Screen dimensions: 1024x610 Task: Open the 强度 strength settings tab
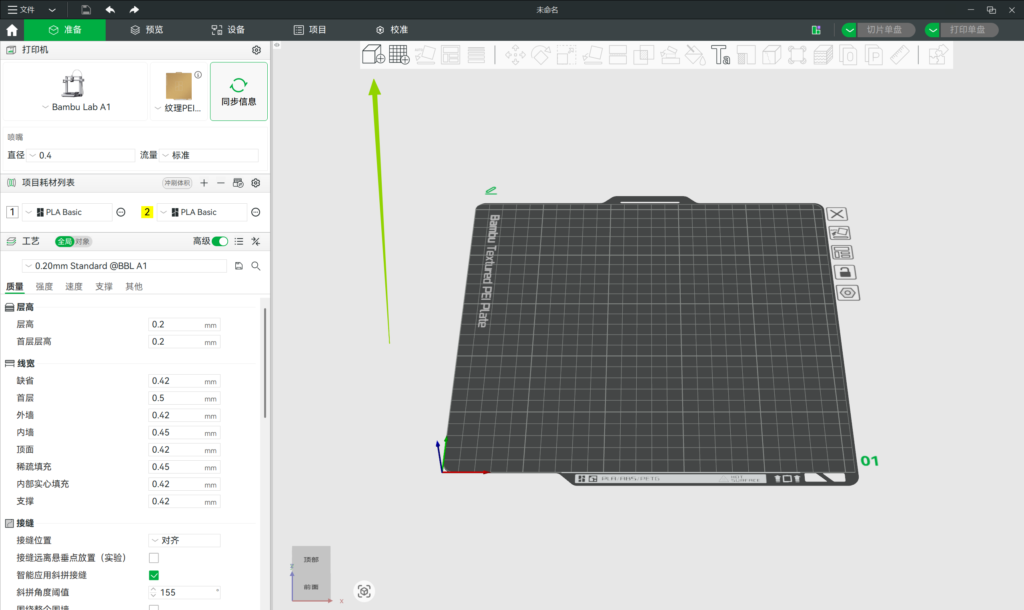[45, 287]
